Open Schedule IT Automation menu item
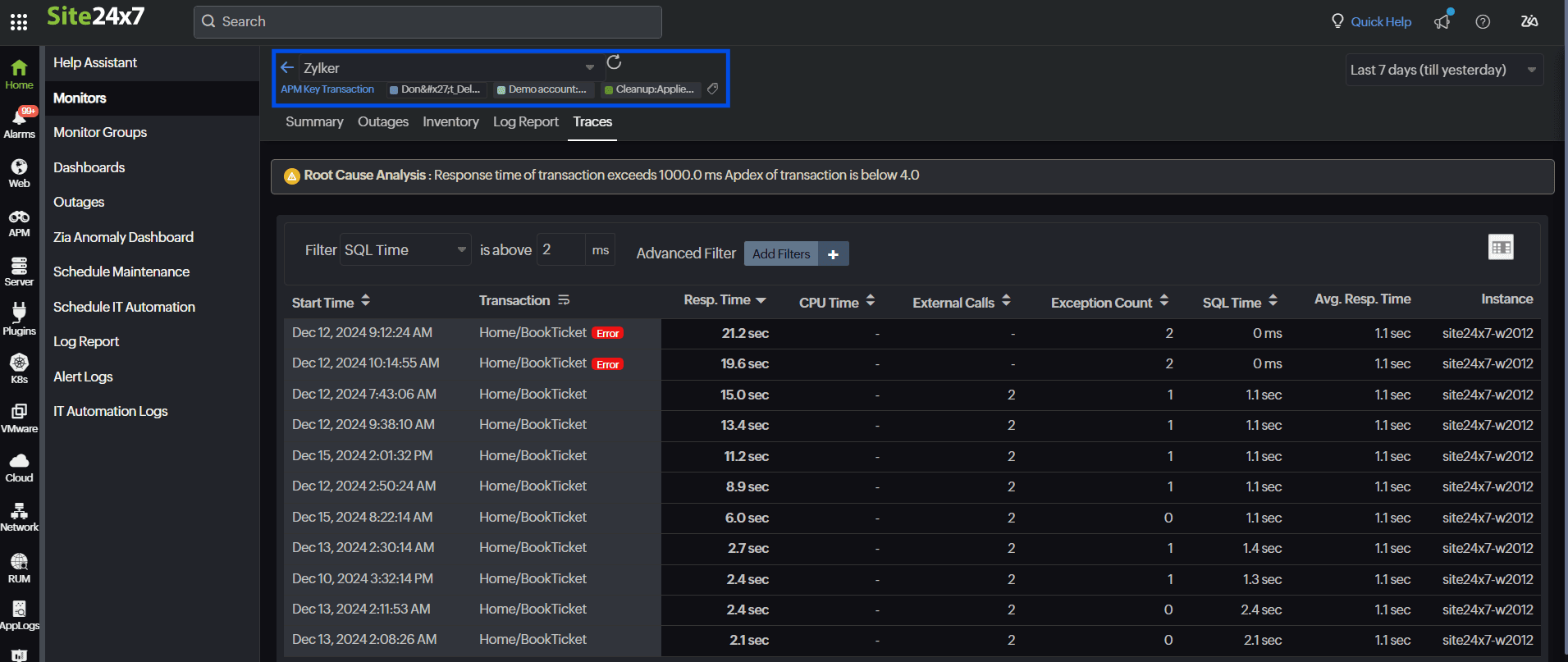Screen dimensions: 1568x662 [x=124, y=307]
